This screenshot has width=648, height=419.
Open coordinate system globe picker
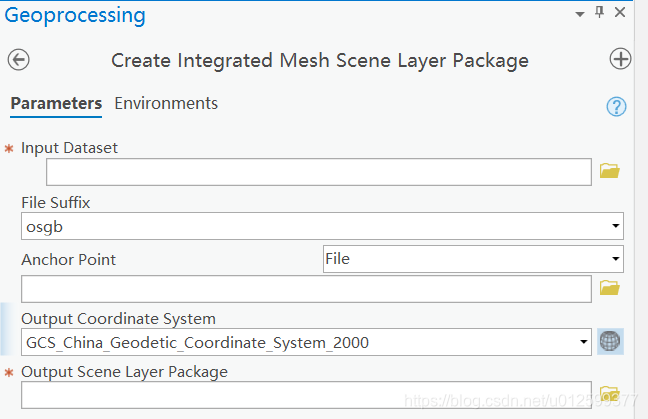tap(610, 342)
